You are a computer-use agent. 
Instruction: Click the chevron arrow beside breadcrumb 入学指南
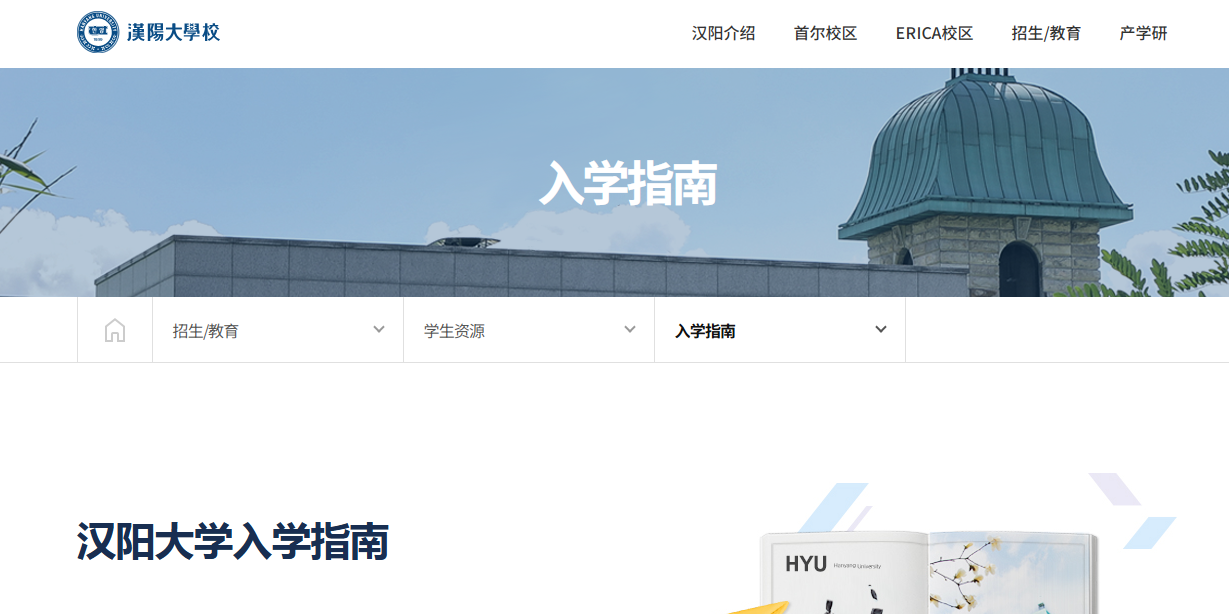[x=881, y=330]
